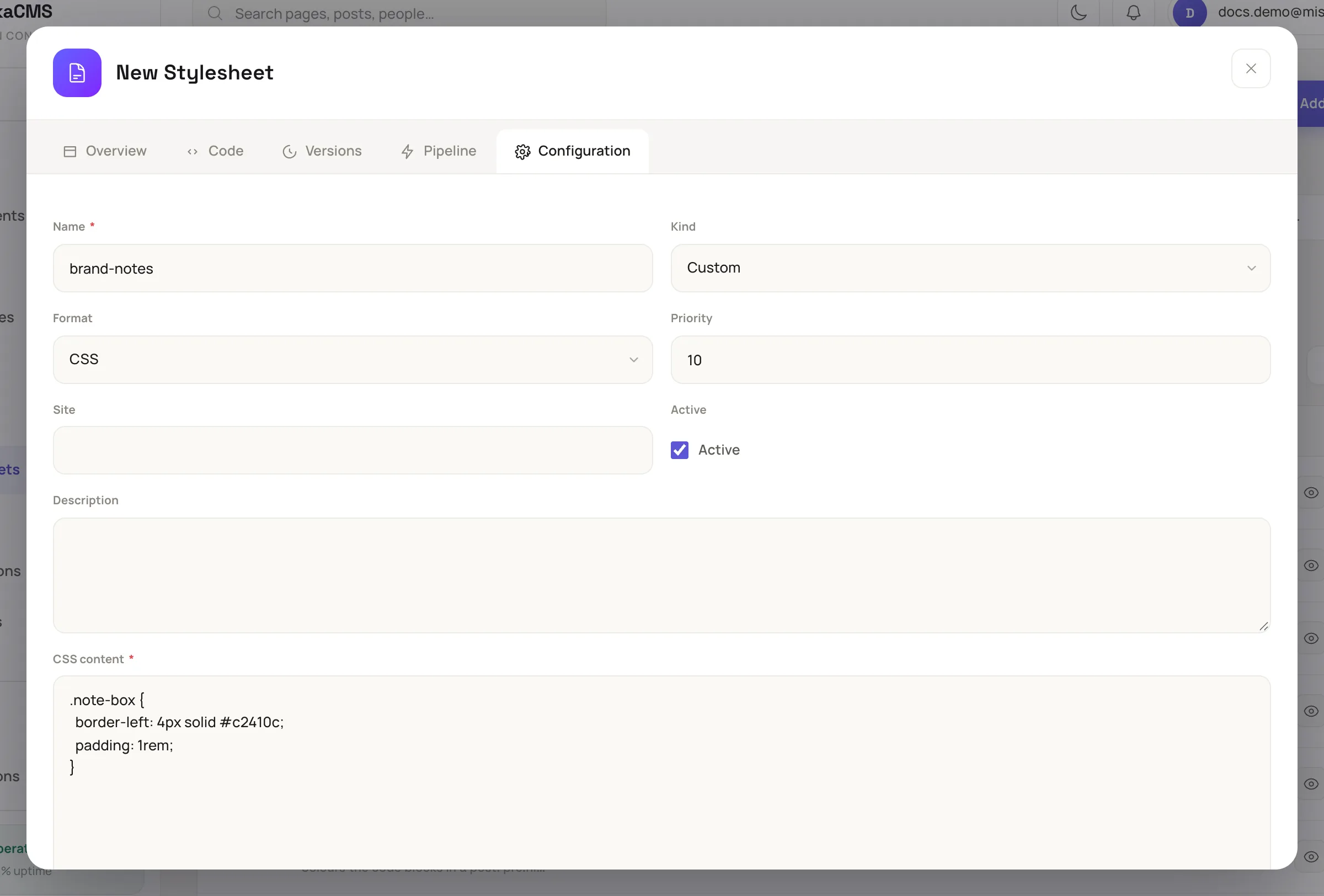Click the Priority field with 10
The image size is (1324, 896).
point(970,359)
